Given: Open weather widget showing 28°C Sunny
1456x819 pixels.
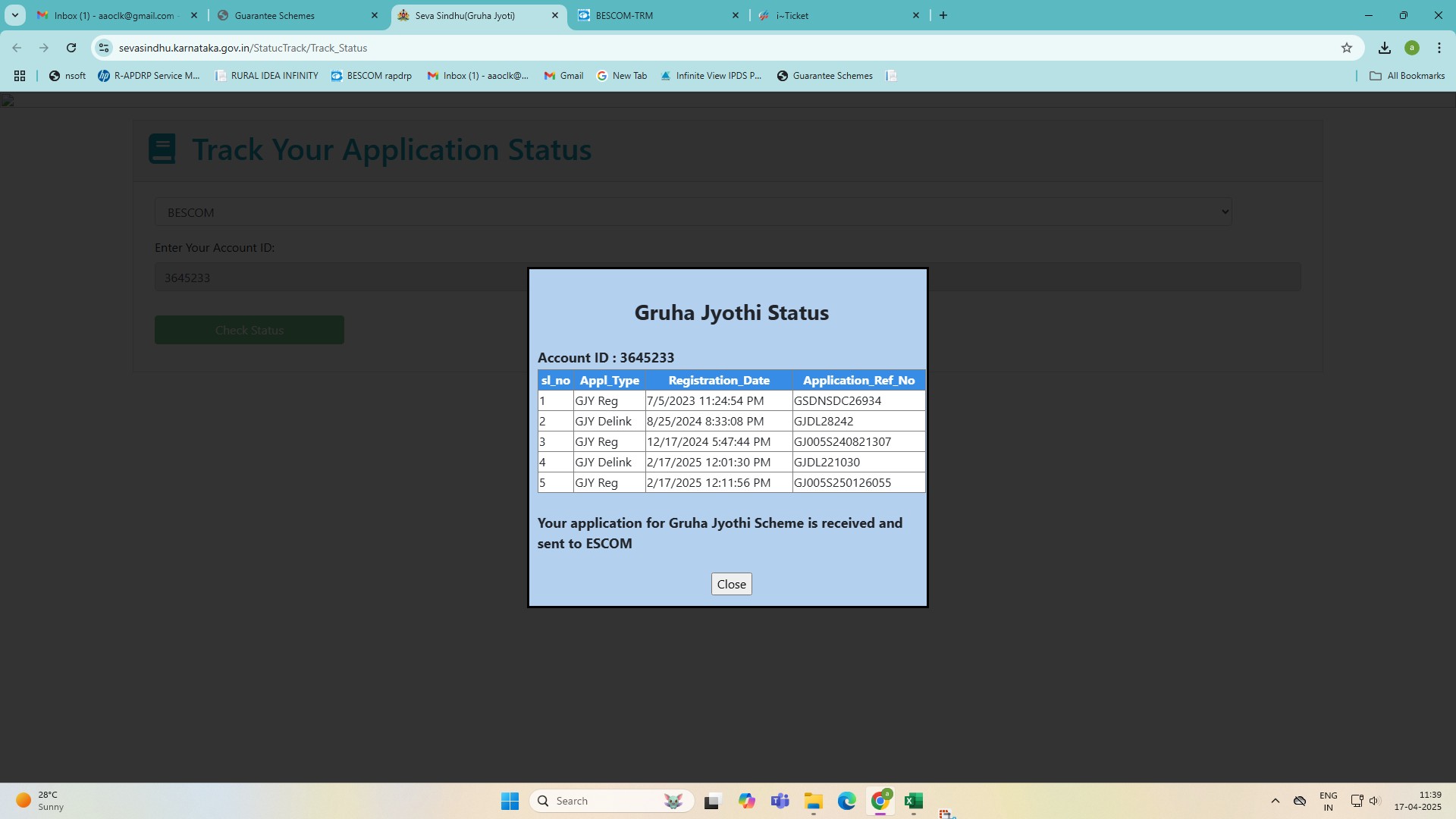Looking at the screenshot, I should [x=42, y=801].
